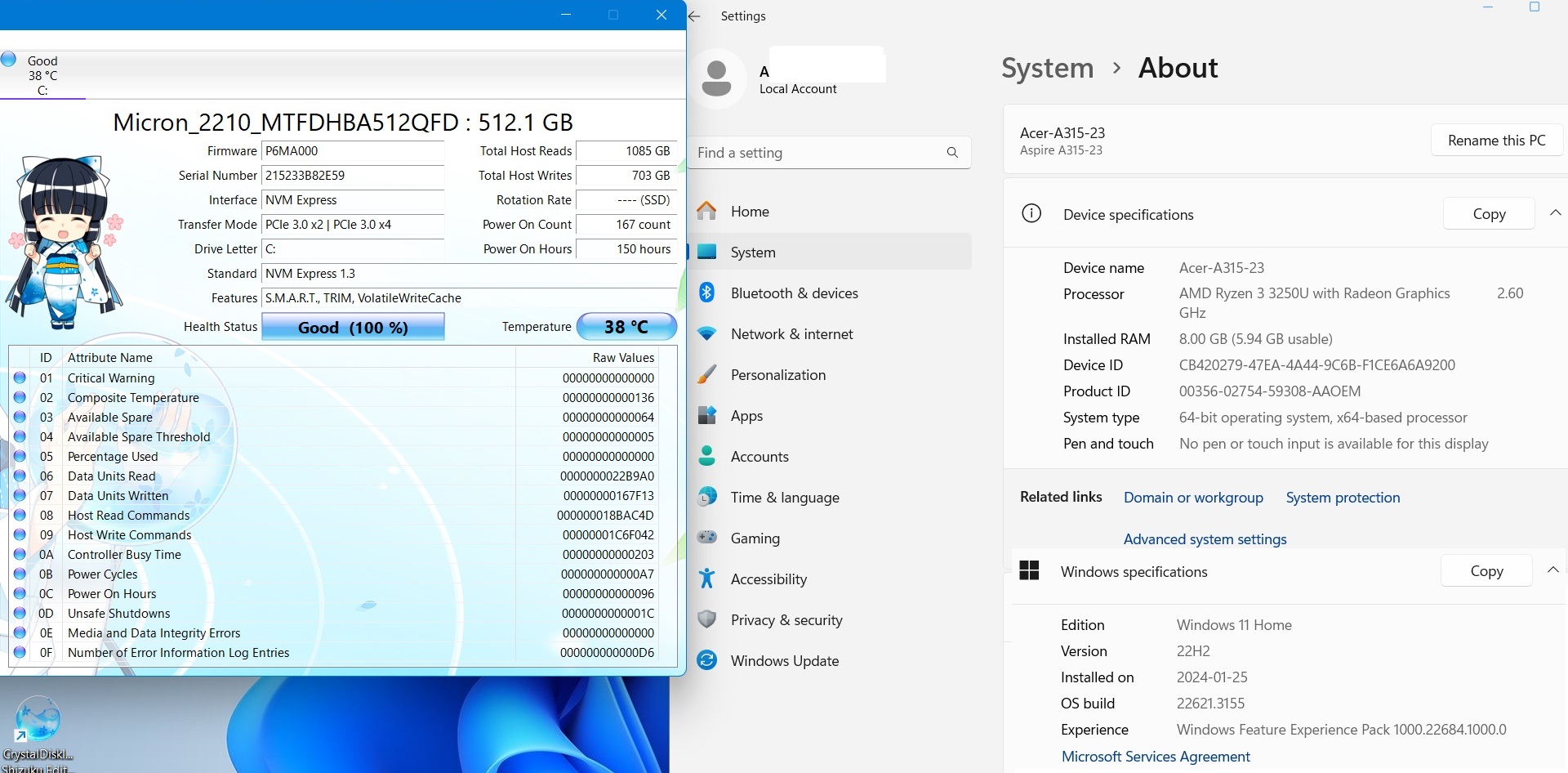This screenshot has height=773, width=1568.
Task: Select the Media and Data Integrity Errors row
Action: pos(344,632)
